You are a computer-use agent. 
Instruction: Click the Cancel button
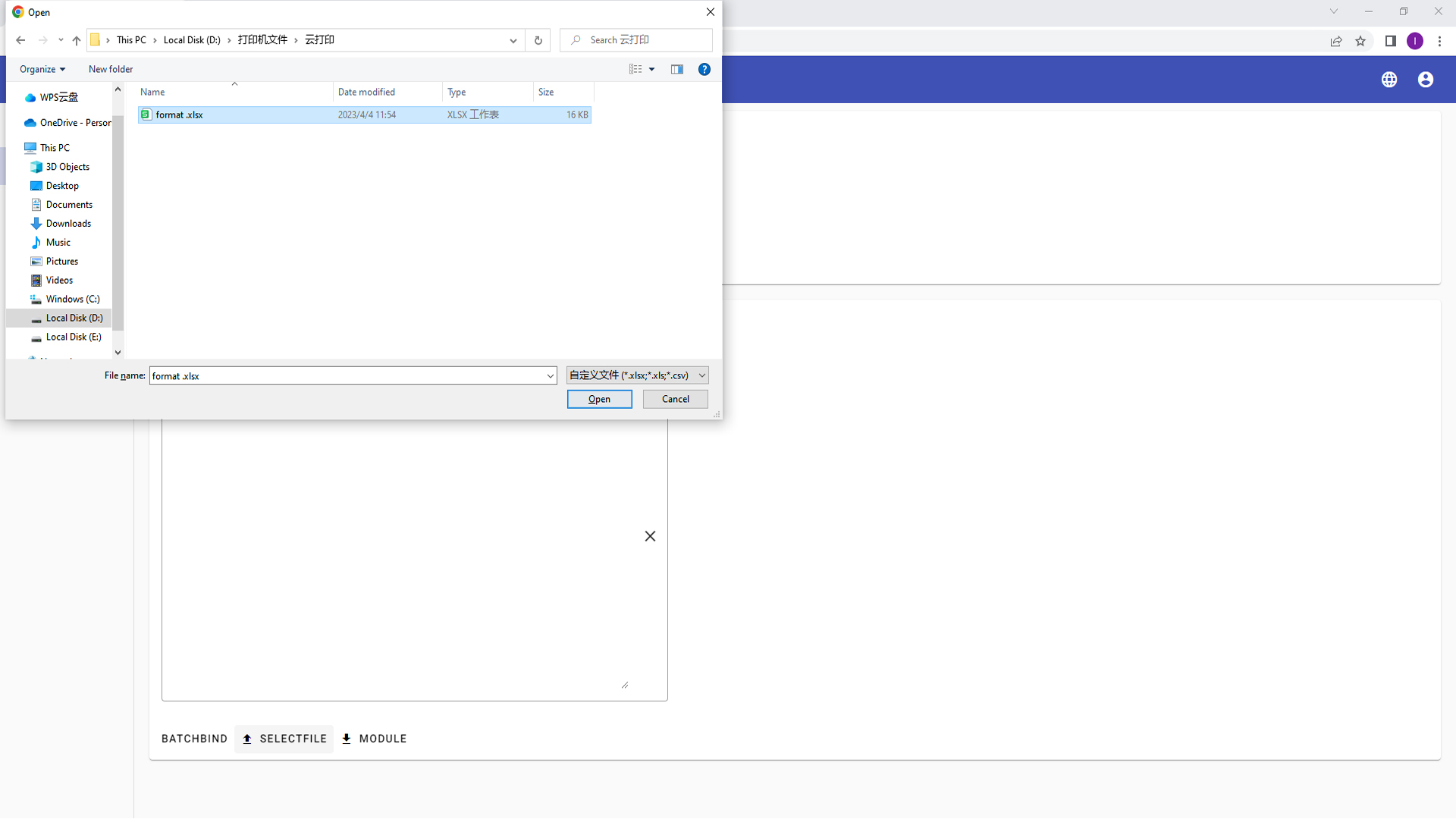[675, 399]
